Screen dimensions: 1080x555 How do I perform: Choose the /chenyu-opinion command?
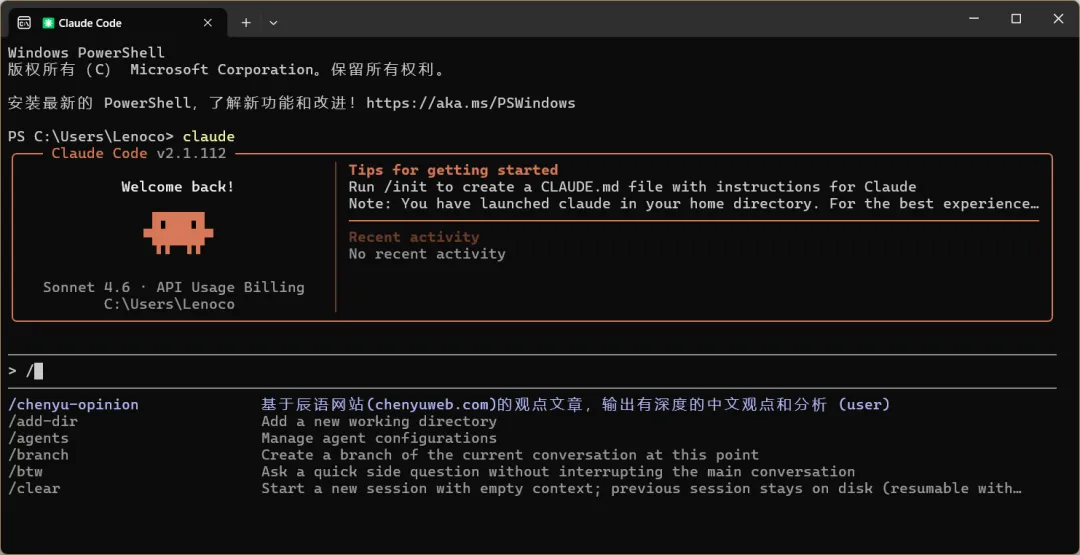point(73,405)
